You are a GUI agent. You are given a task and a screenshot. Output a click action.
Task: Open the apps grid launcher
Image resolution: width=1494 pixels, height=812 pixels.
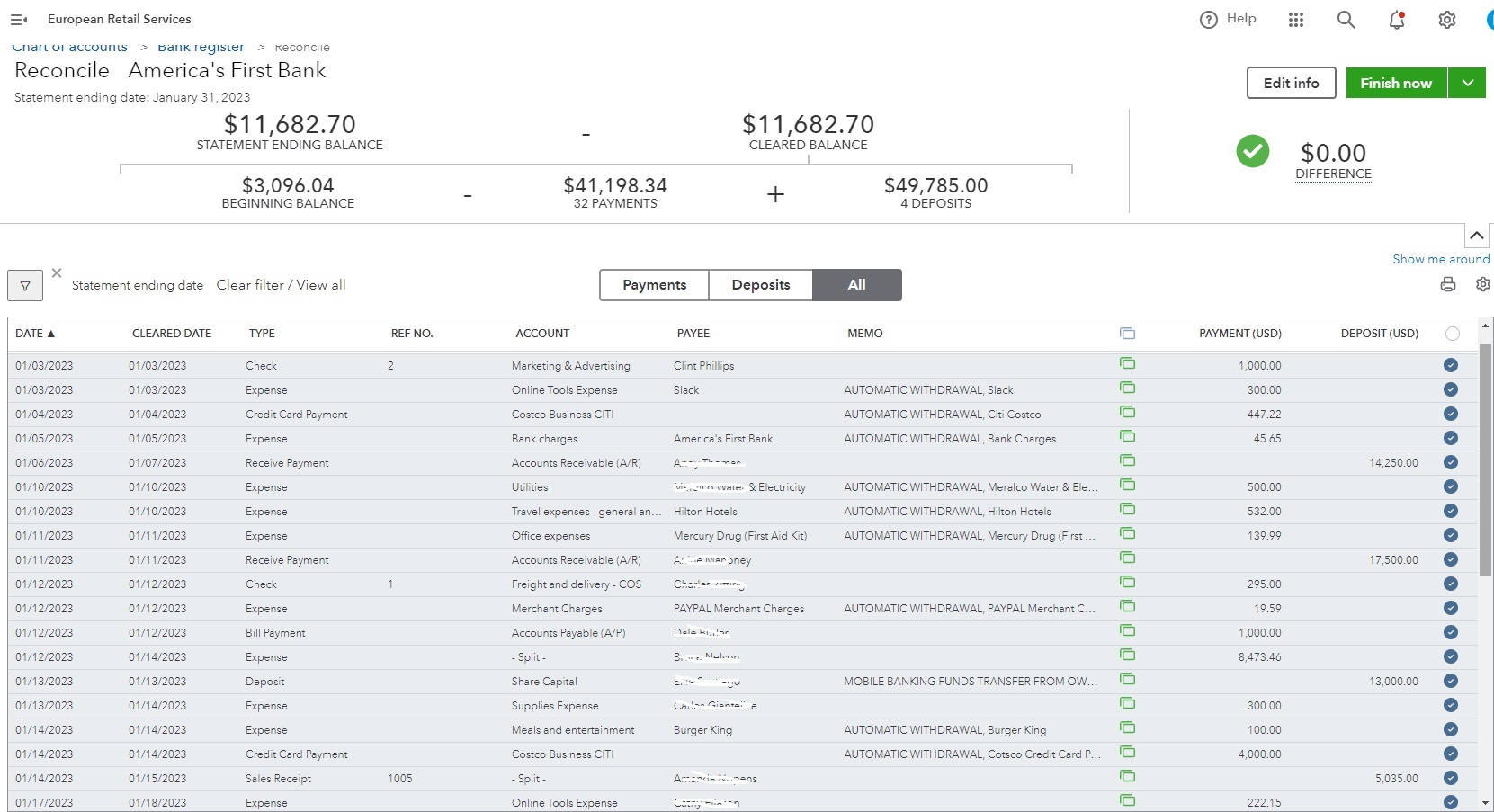[x=1296, y=20]
